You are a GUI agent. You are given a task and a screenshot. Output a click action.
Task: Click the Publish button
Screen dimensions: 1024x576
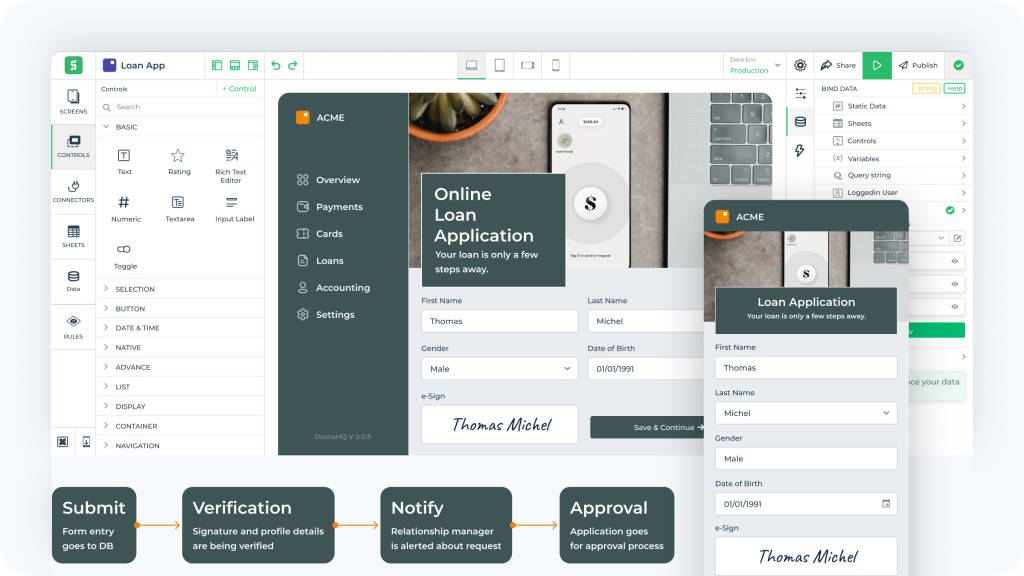coord(918,65)
